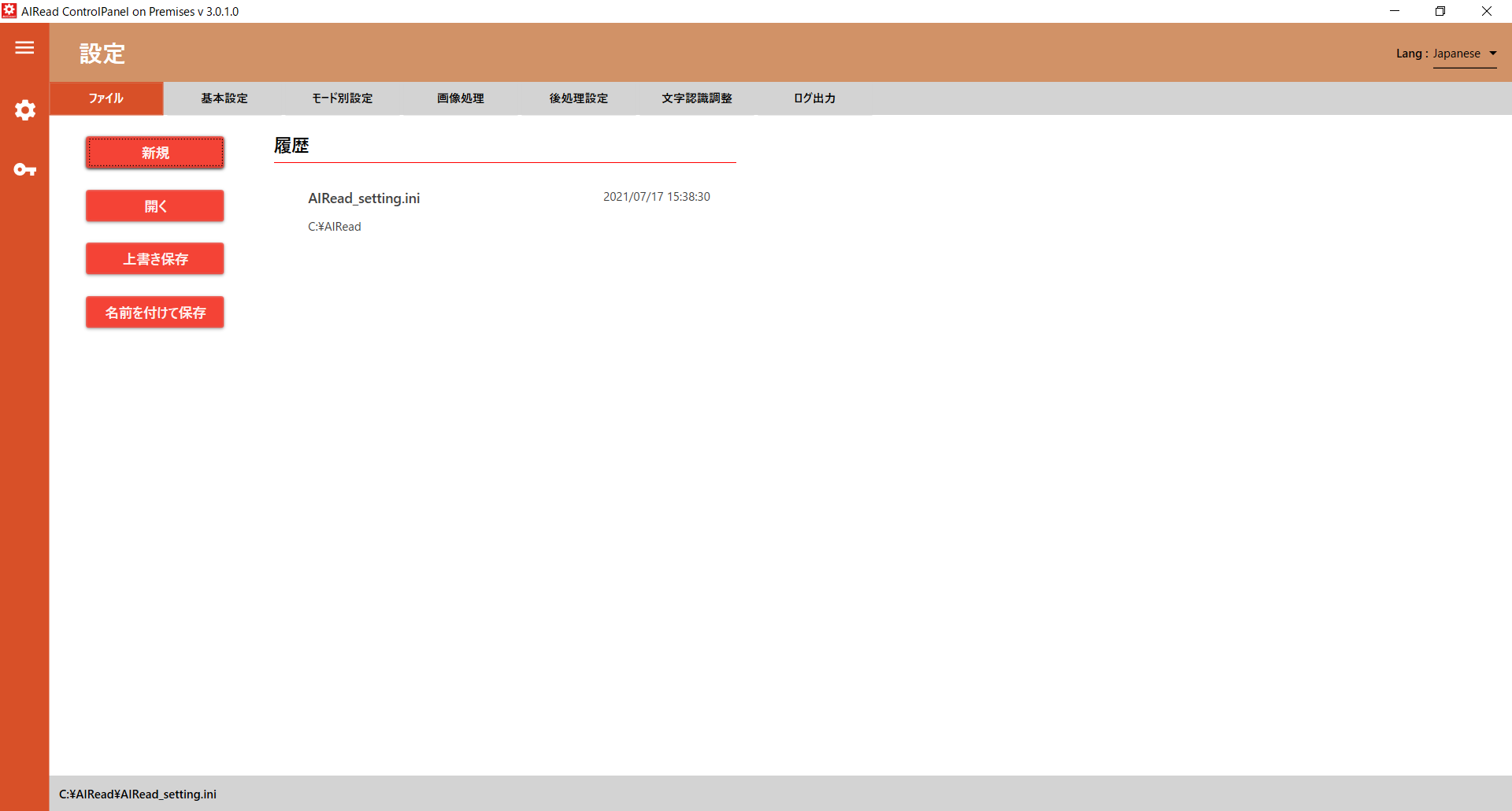Click the 履歴 (History) heading
This screenshot has height=811, width=1512.
(291, 145)
